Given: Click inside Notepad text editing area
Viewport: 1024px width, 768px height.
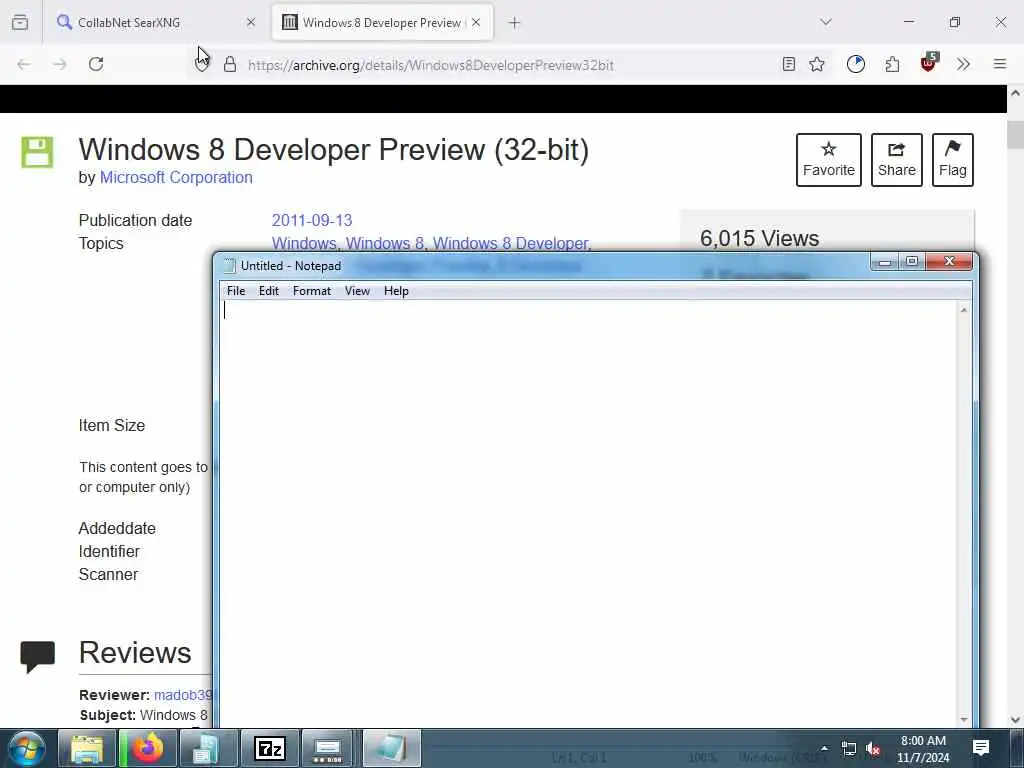Looking at the screenshot, I should point(588,513).
